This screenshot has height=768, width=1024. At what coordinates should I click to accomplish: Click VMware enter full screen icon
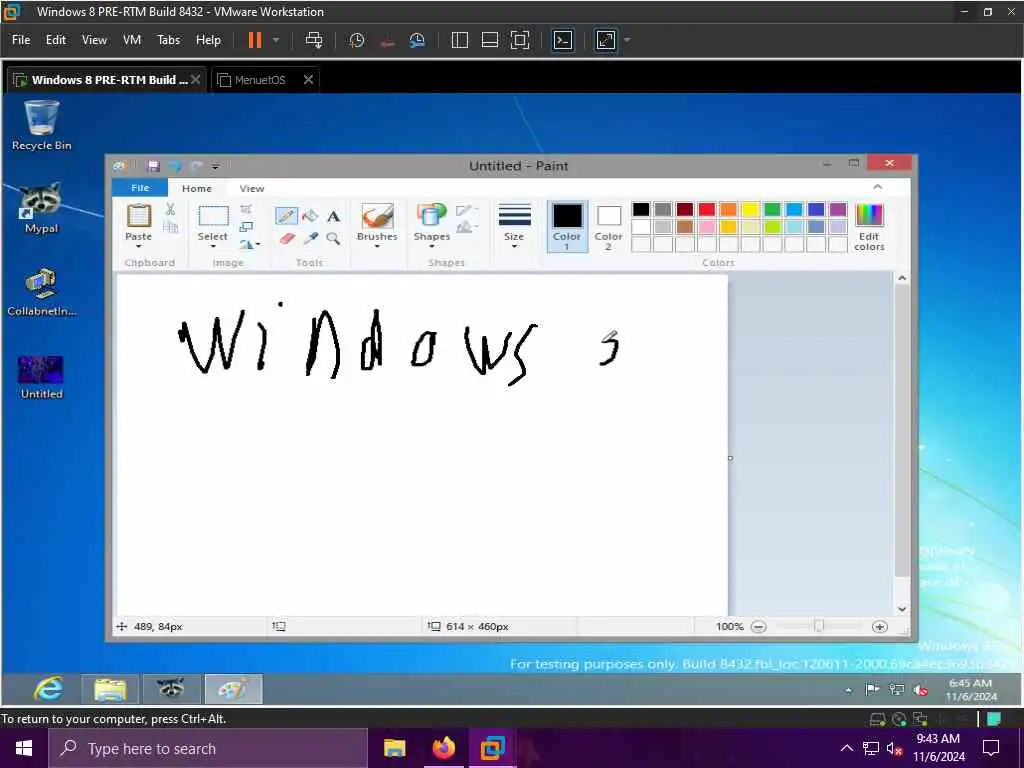point(520,40)
